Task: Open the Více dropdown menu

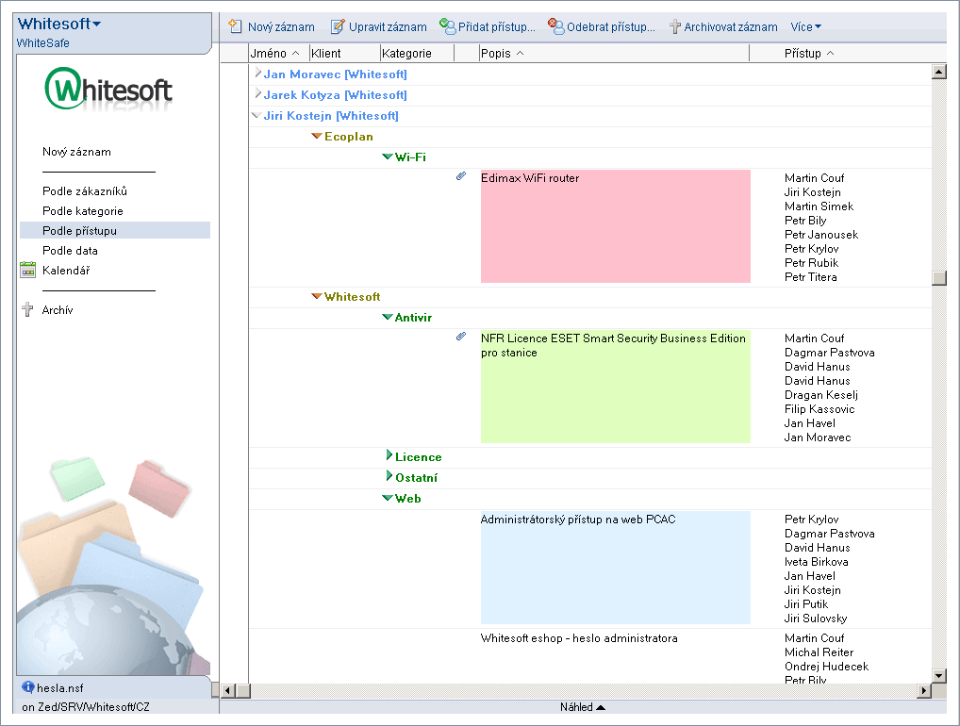Action: coord(806,27)
